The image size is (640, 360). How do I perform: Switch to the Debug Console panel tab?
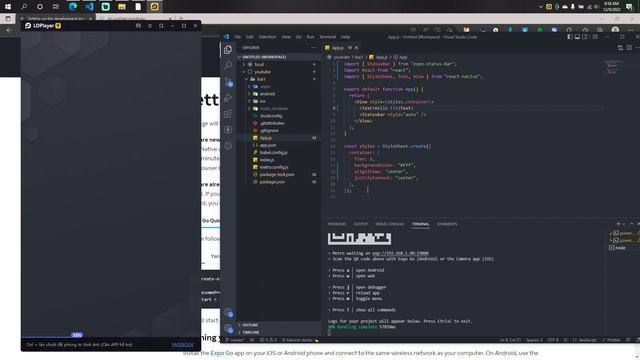point(389,224)
